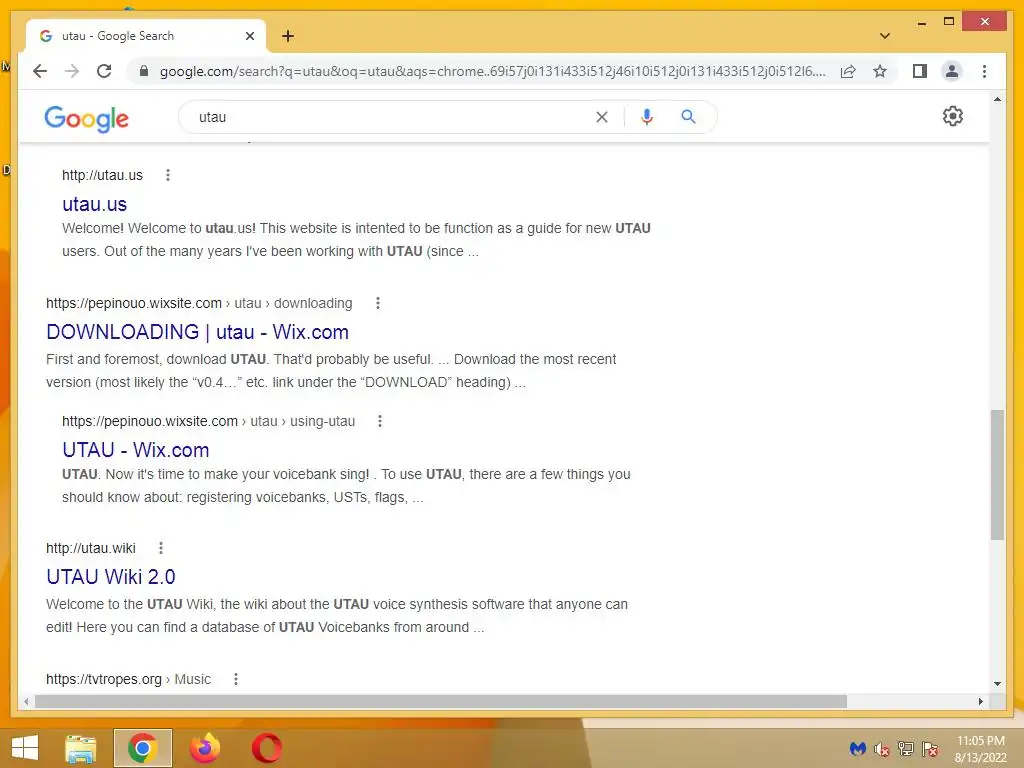Expand the tab search chevron

point(885,36)
